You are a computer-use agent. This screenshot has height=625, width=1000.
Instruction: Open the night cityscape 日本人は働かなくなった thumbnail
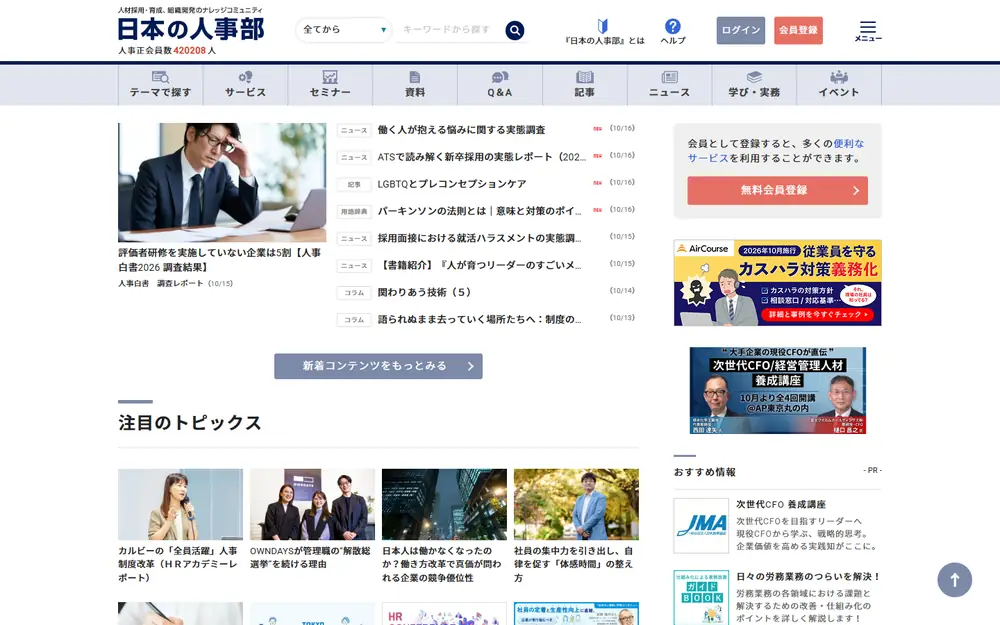[445, 504]
